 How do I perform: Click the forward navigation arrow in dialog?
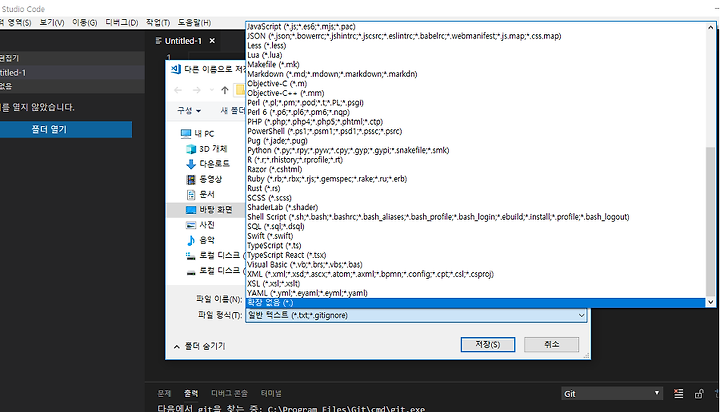pos(197,90)
